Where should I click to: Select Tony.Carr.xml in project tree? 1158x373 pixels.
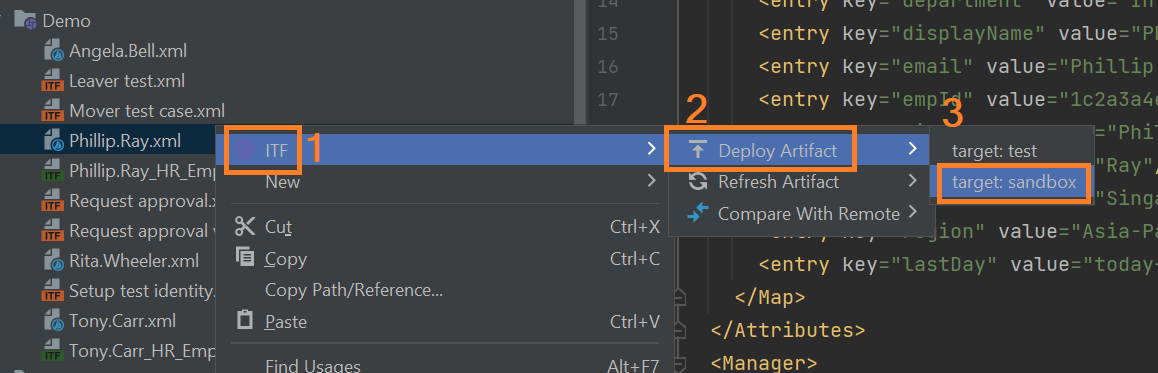(123, 321)
